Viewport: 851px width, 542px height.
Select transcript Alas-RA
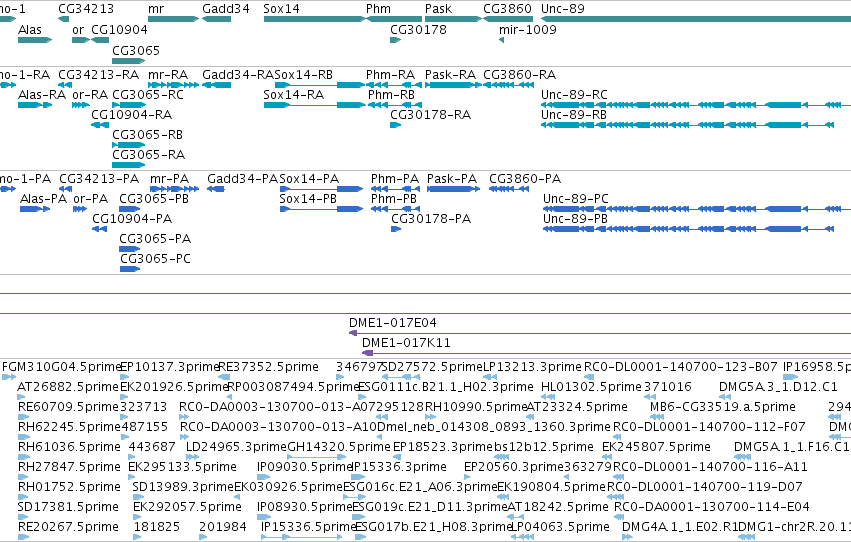35,105
